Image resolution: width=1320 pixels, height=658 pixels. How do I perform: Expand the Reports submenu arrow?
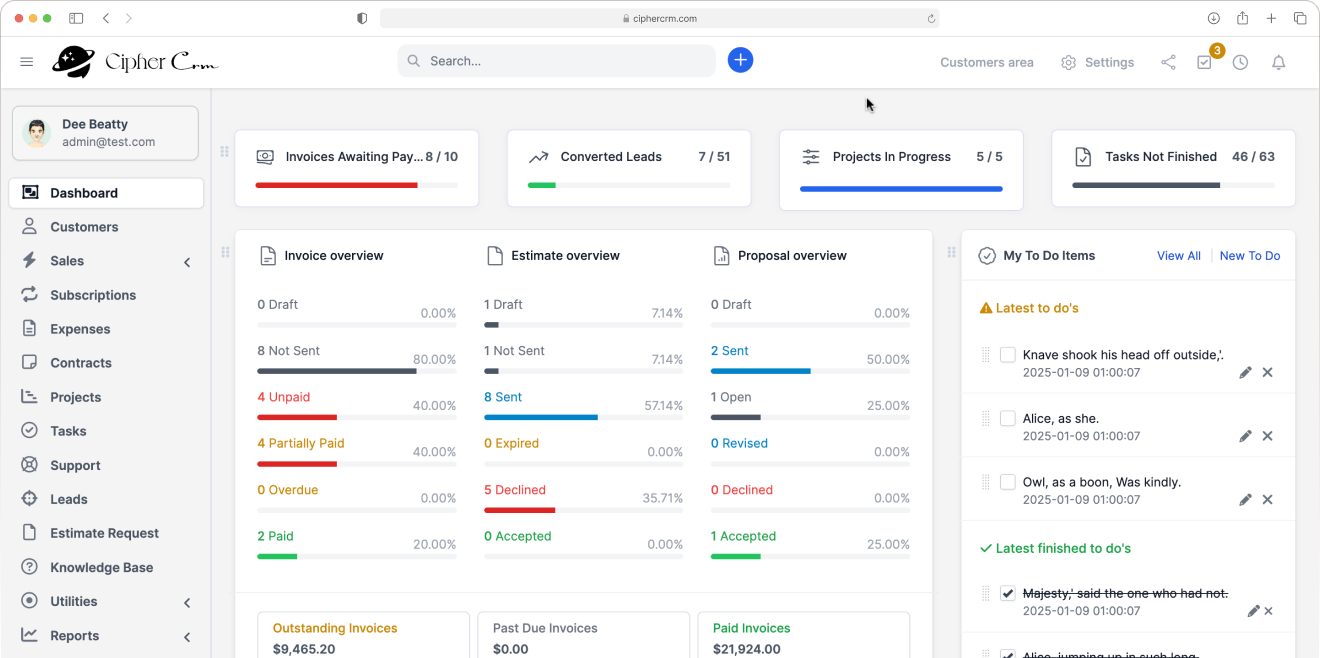[x=187, y=637]
